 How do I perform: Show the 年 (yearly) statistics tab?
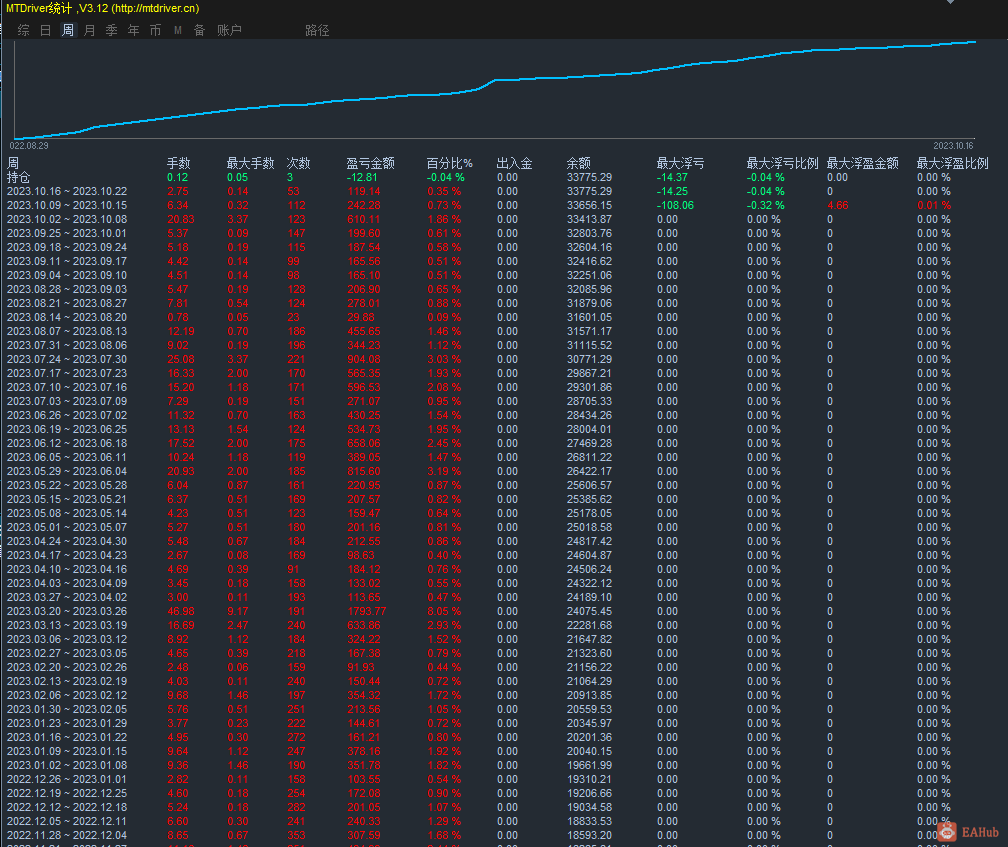[x=134, y=30]
